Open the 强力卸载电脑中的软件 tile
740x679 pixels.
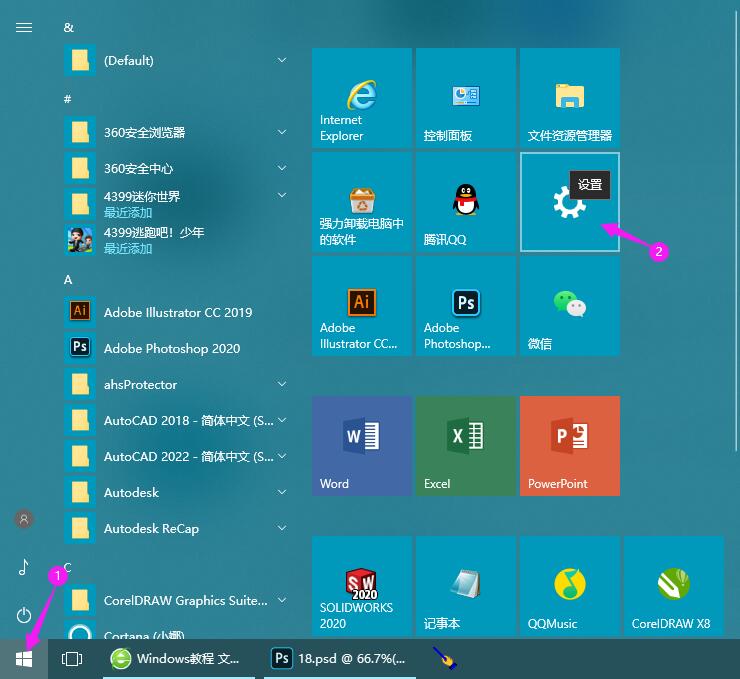[362, 202]
